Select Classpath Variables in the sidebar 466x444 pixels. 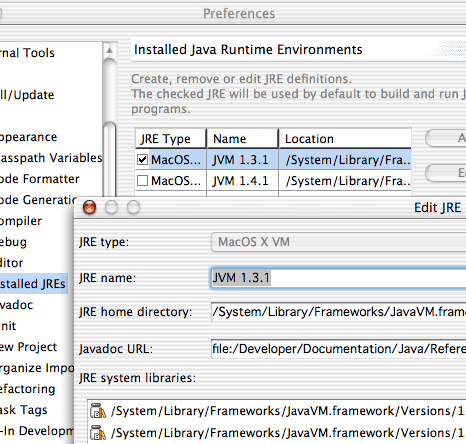[x=51, y=158]
